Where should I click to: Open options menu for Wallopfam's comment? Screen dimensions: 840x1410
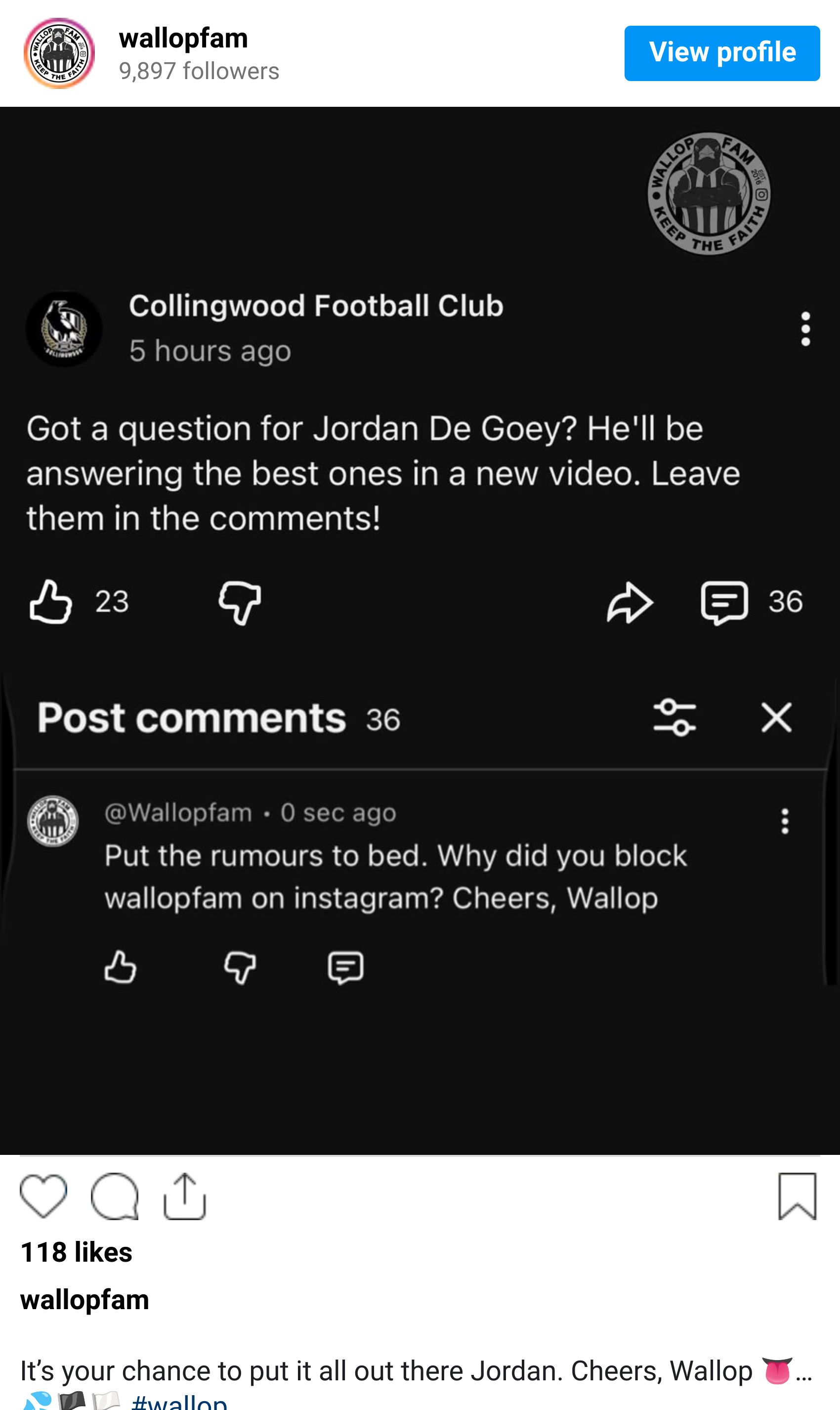coord(785,821)
